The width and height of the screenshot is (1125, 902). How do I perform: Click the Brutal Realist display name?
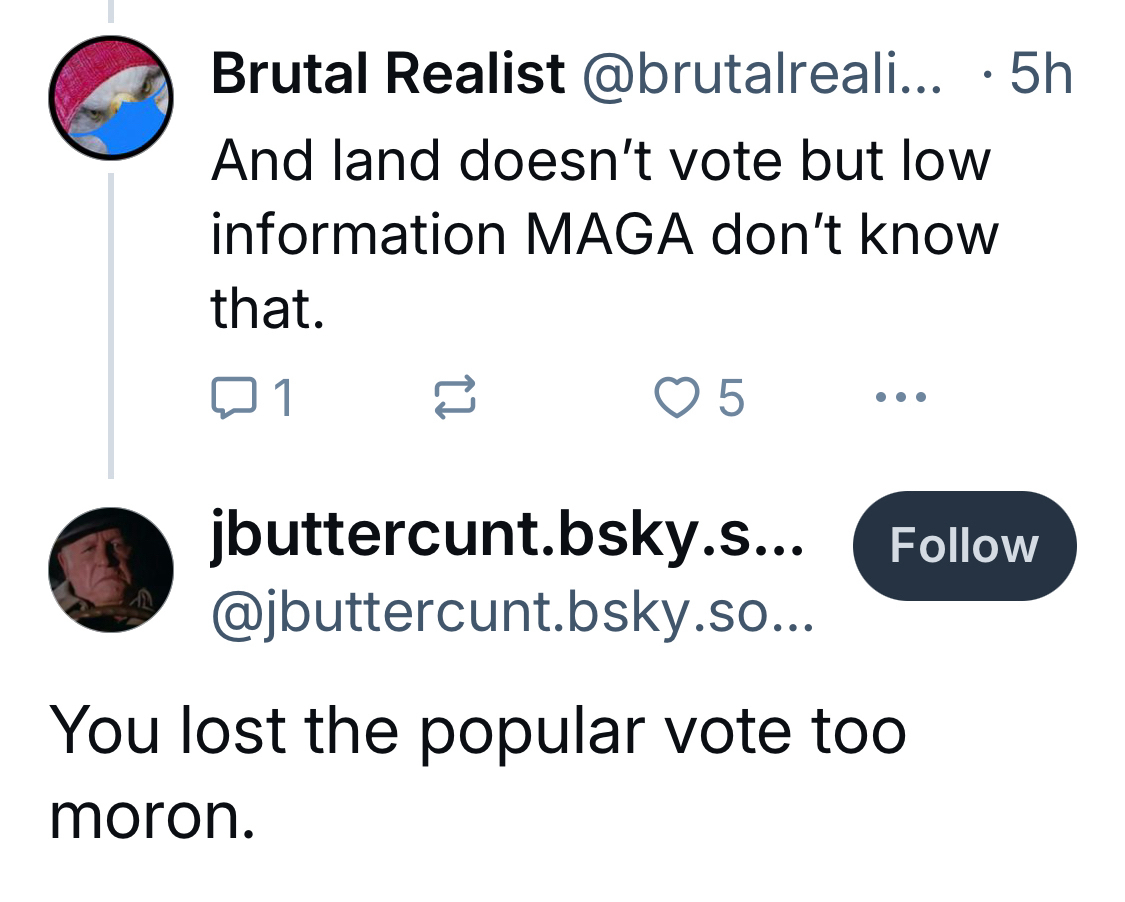[x=388, y=75]
